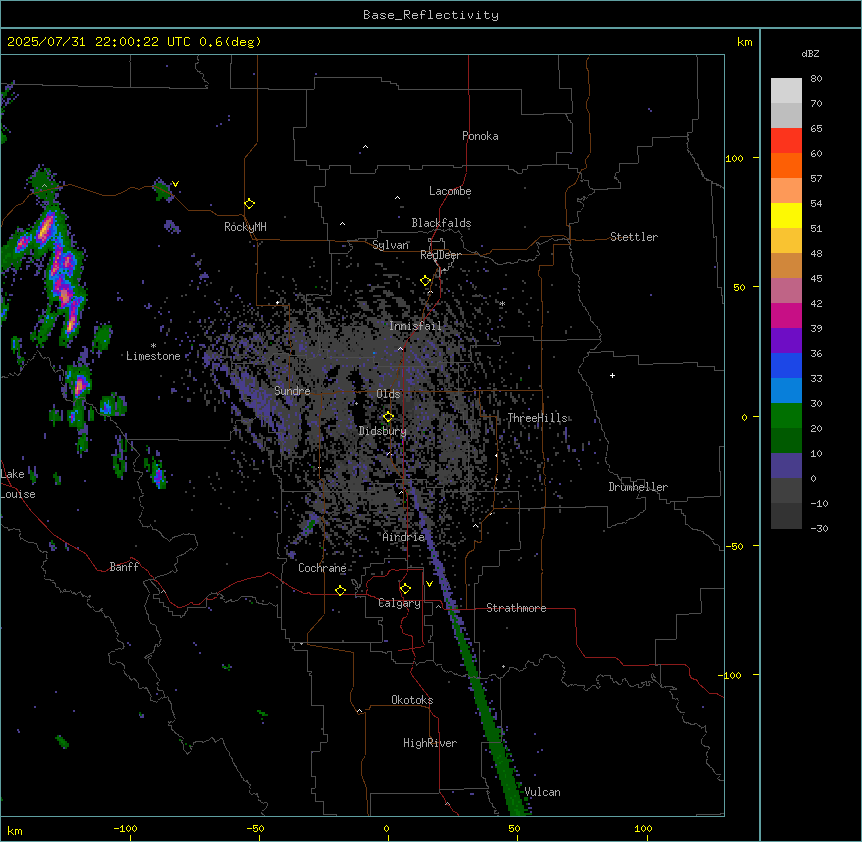Click the Lacombe city label
This screenshot has height=842, width=862.
pyautogui.click(x=450, y=191)
